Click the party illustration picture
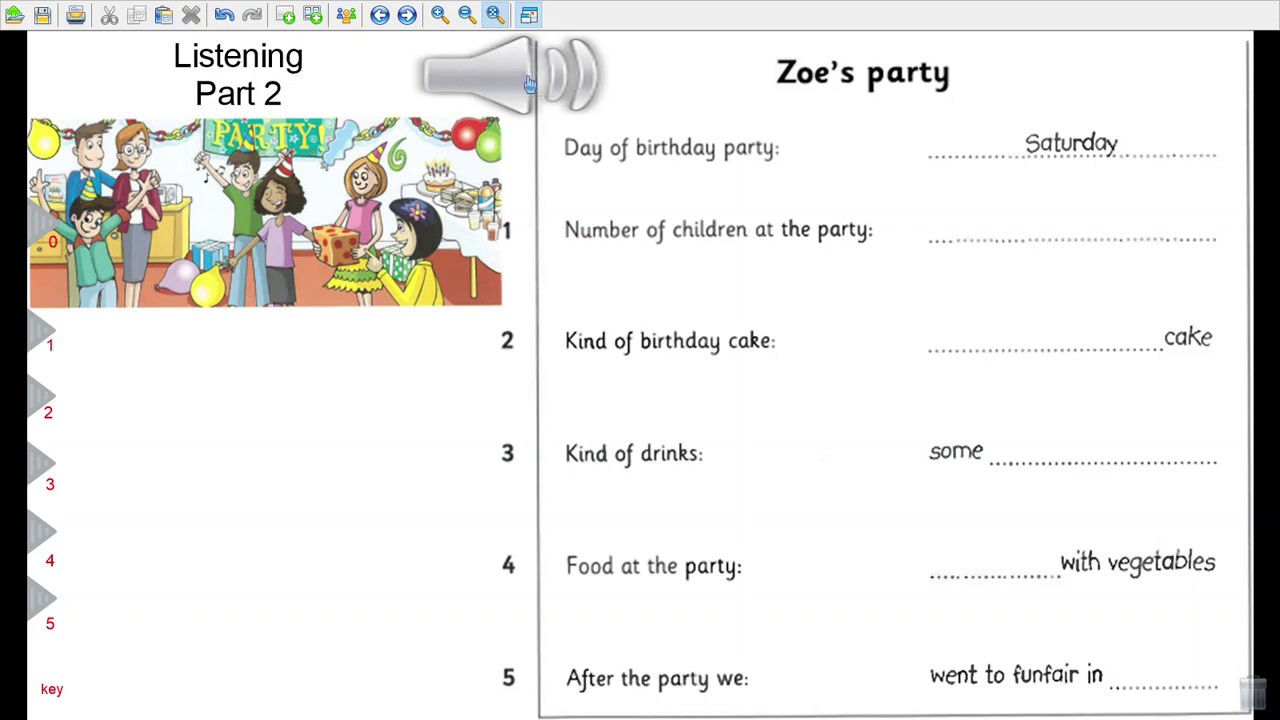Viewport: 1280px width, 720px height. (265, 212)
